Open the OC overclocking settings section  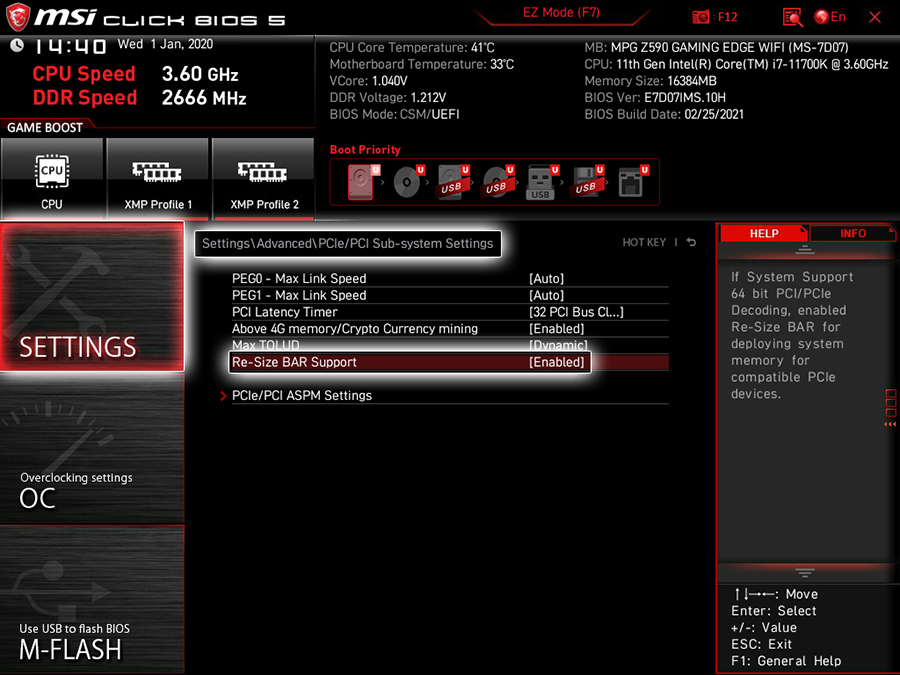[92, 449]
